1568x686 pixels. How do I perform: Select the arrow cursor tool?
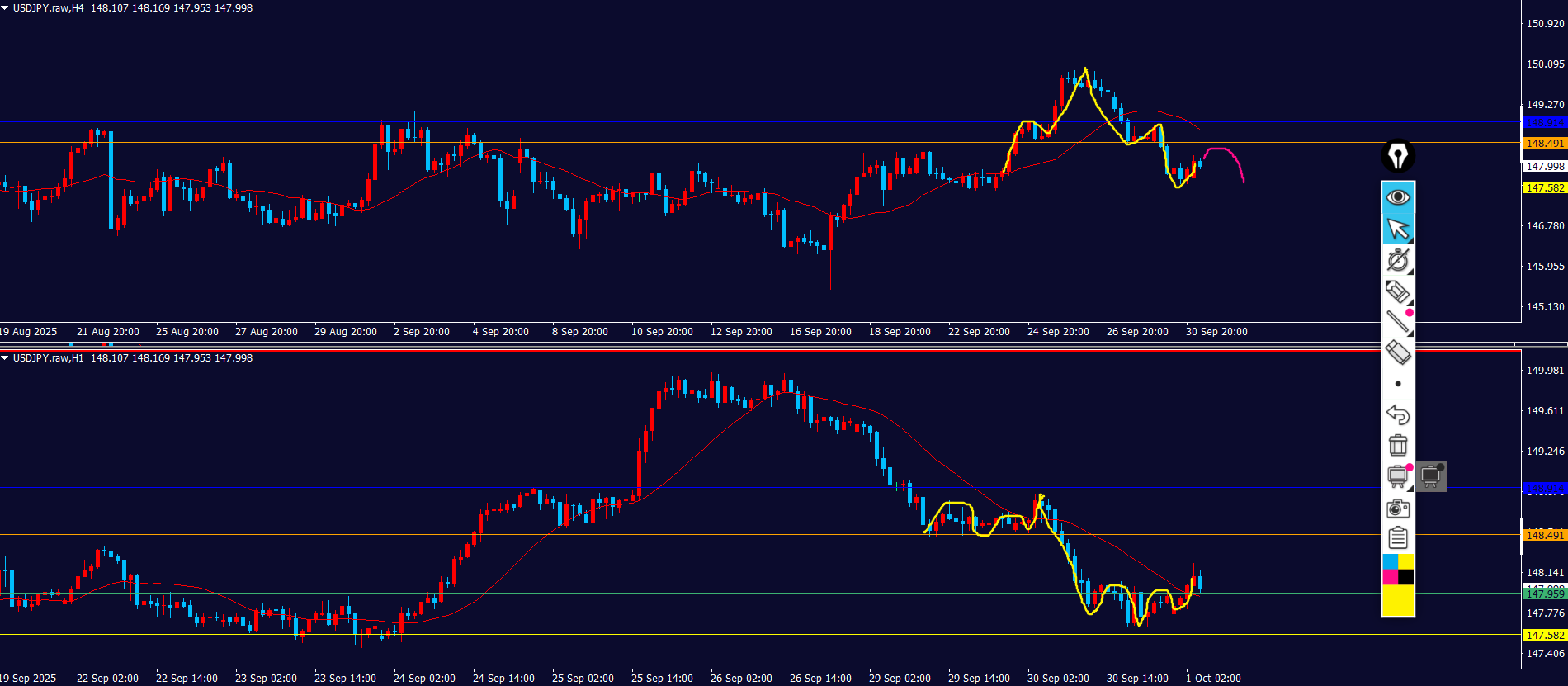(1398, 229)
